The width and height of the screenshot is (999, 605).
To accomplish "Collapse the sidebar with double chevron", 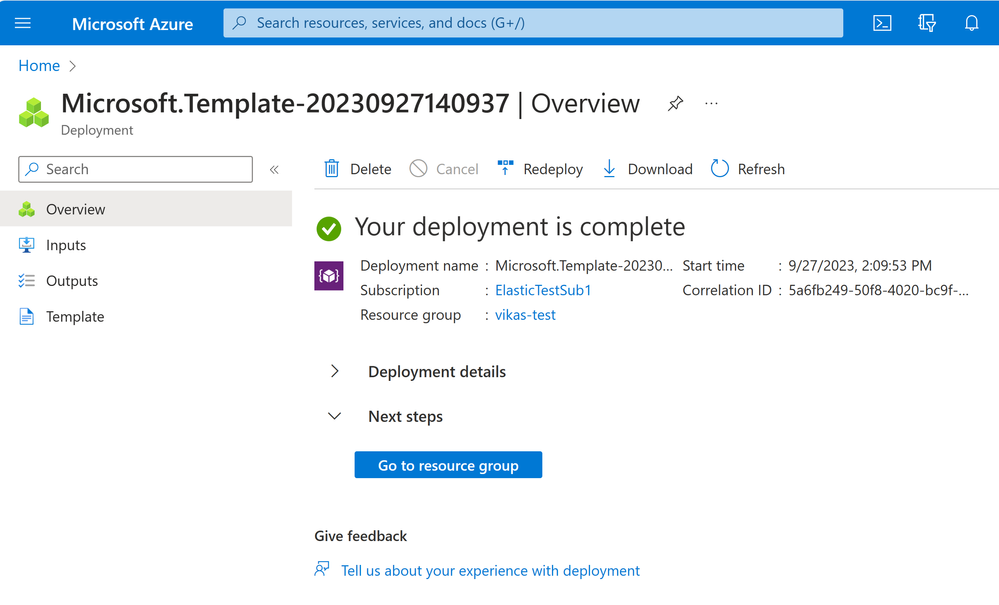I will coord(274,169).
